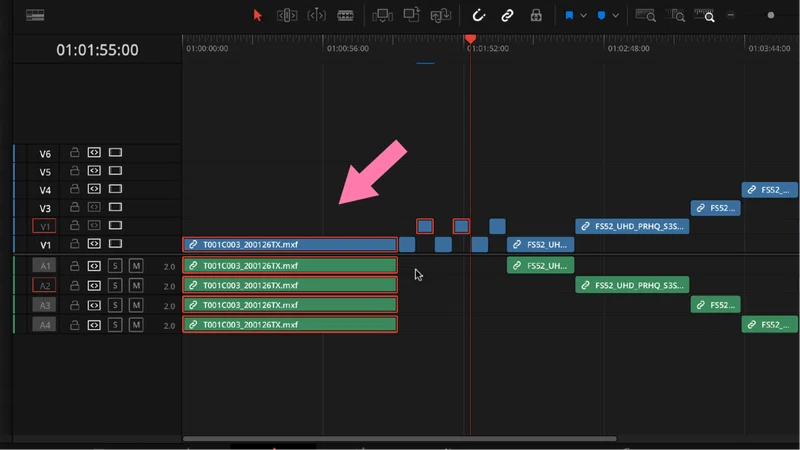Open the flag color dropdown arrow
This screenshot has height=450, width=800.
[583, 16]
